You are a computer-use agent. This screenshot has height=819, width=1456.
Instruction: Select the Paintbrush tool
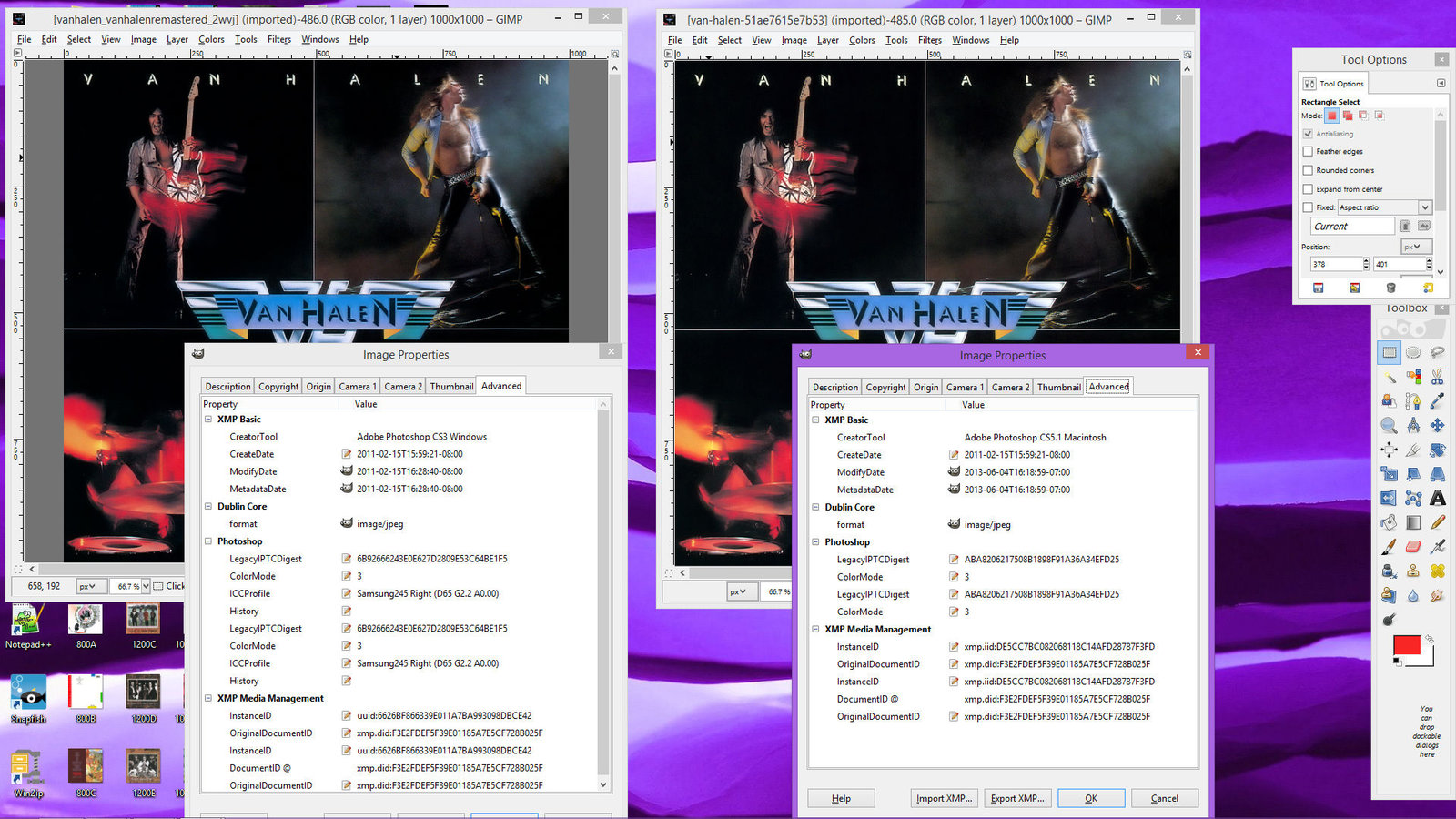[1389, 547]
